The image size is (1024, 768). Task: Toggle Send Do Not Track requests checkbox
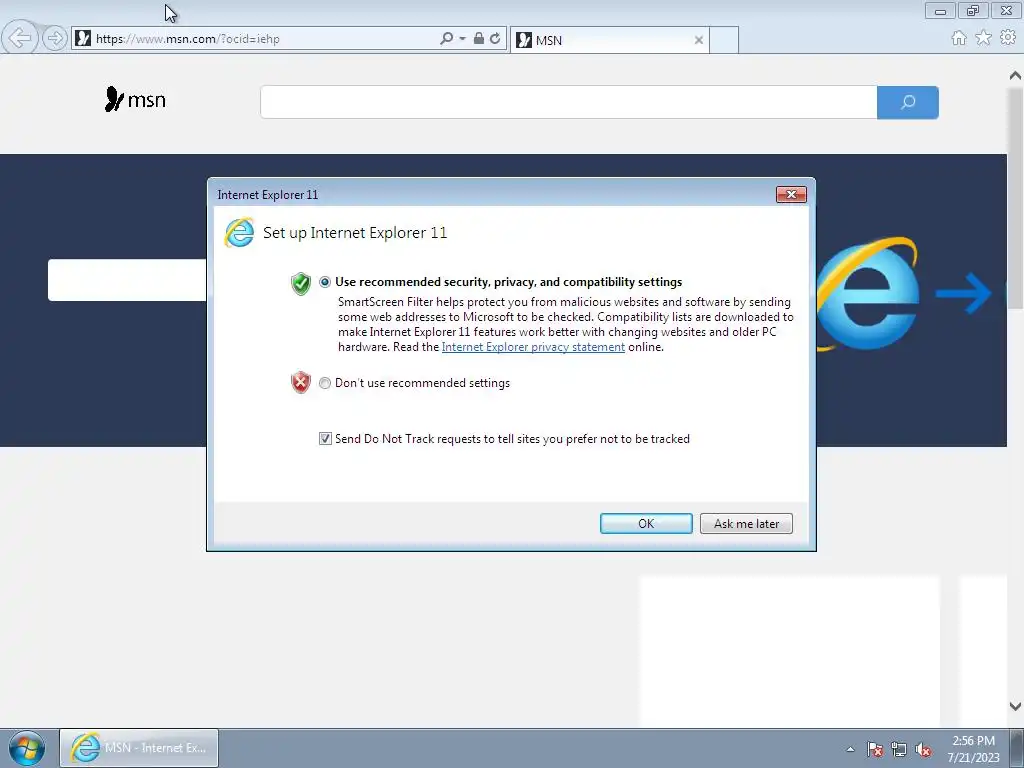click(x=325, y=439)
